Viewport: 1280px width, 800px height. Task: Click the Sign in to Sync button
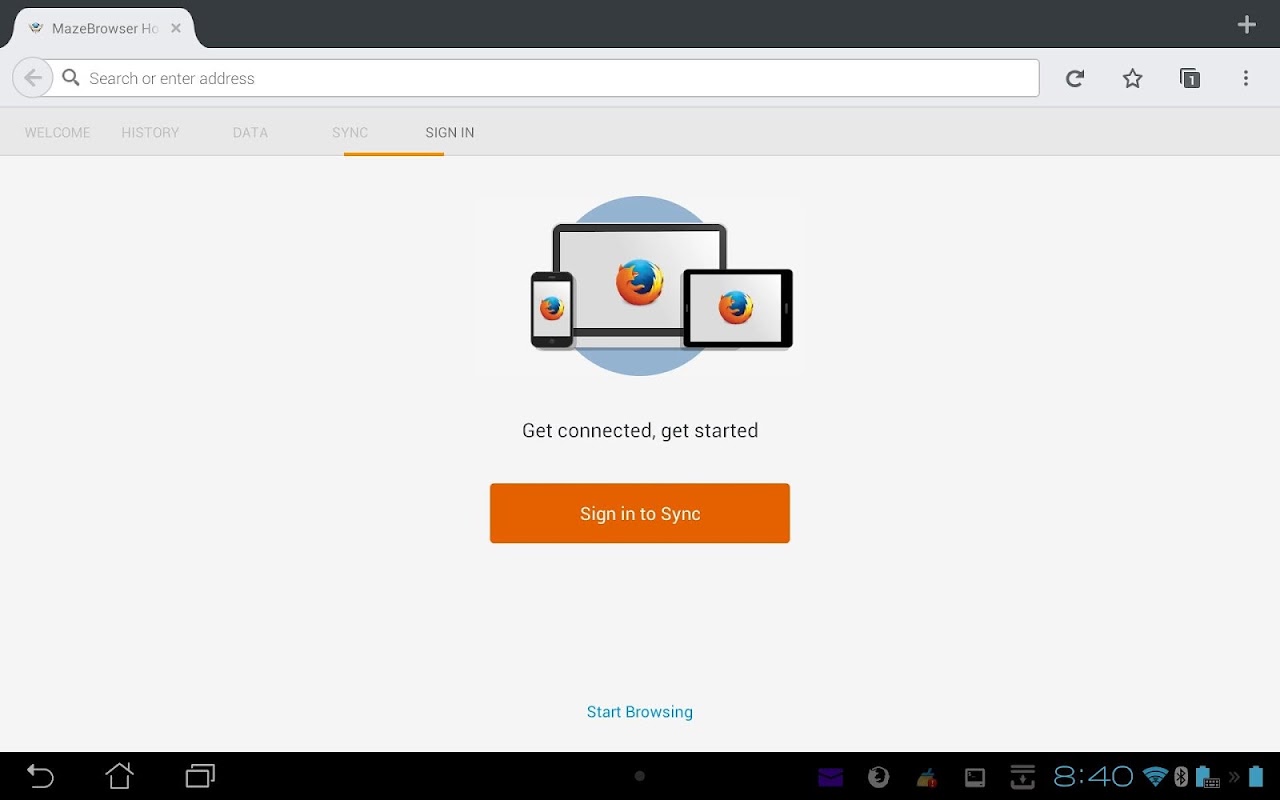click(640, 513)
